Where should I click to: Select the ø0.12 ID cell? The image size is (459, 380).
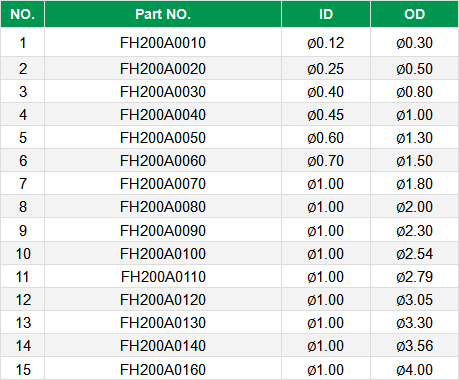coord(326,43)
